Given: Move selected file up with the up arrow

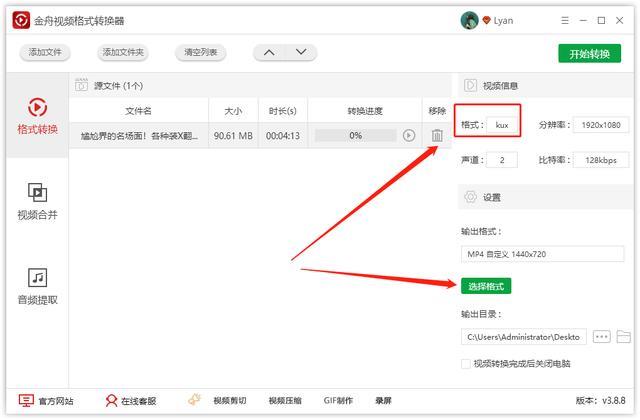Looking at the screenshot, I should (x=269, y=53).
